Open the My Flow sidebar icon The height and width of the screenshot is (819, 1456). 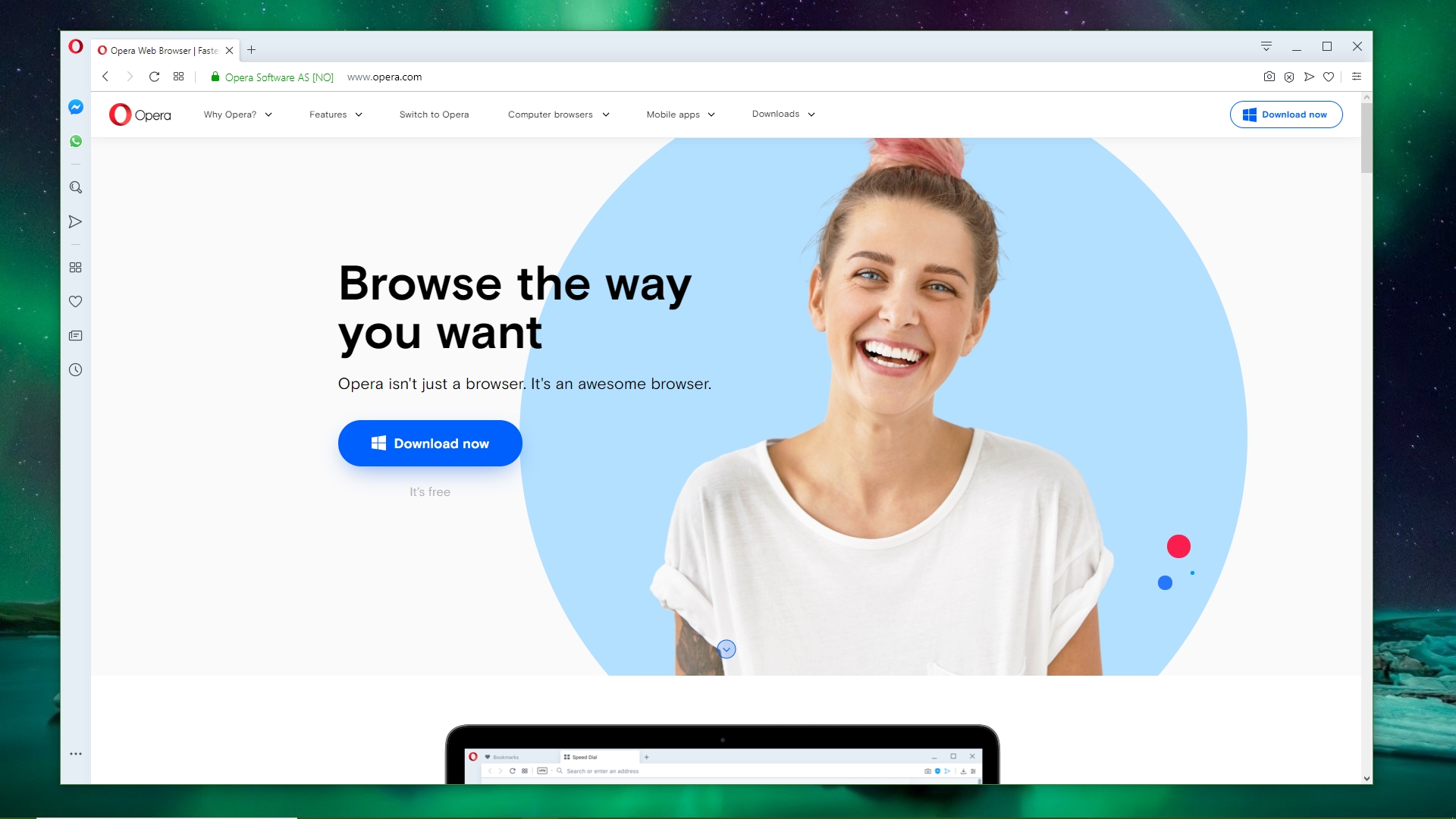point(75,221)
